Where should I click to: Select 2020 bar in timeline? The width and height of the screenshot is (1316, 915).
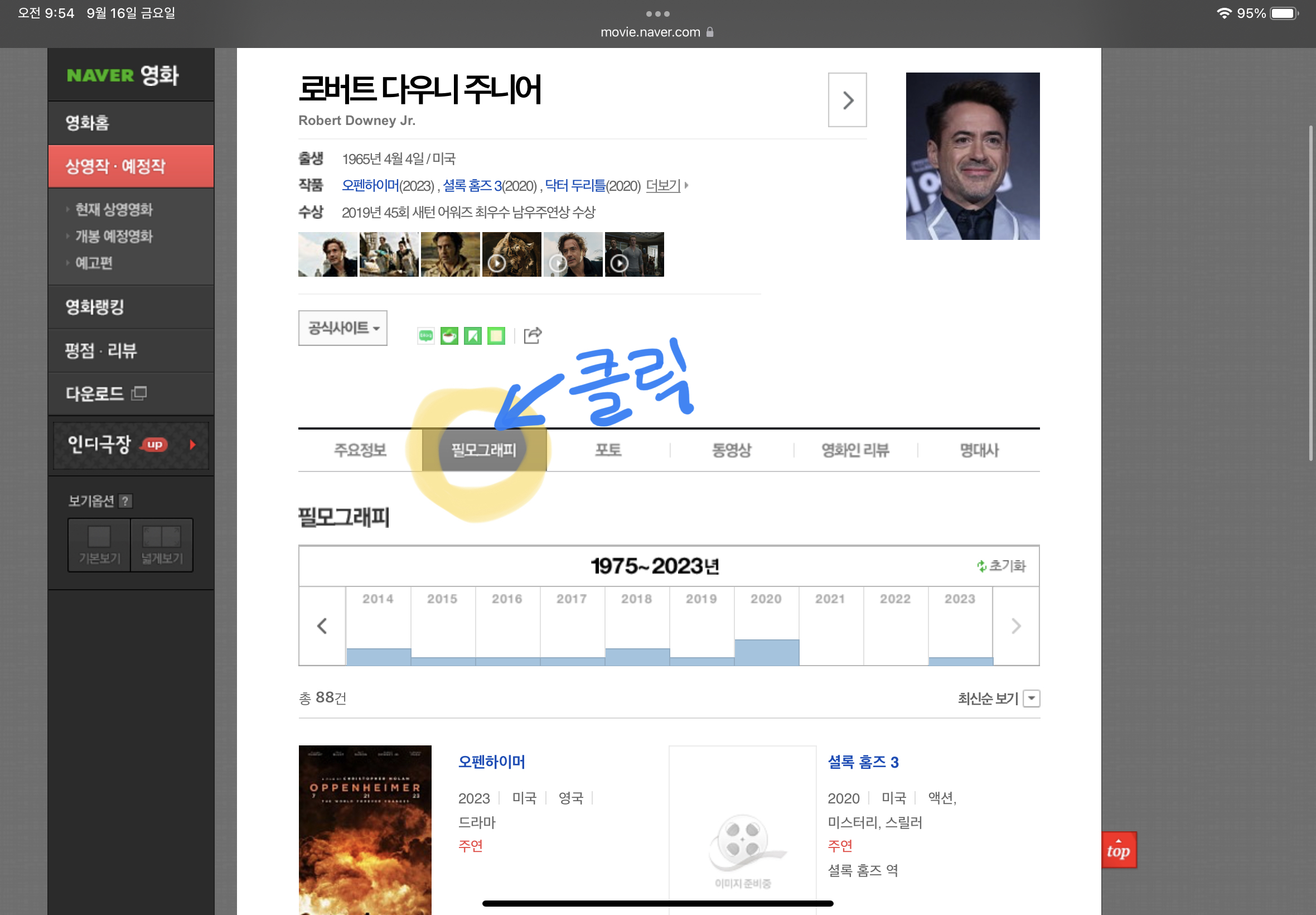click(x=767, y=652)
